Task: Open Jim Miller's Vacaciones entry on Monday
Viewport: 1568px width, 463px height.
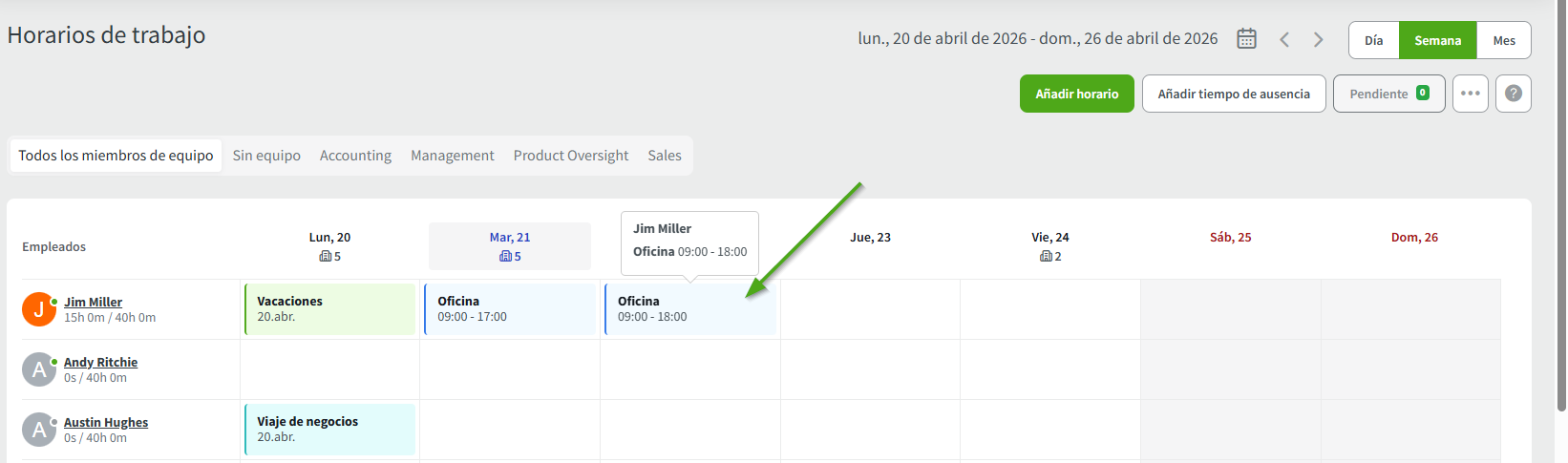Action: pos(329,309)
